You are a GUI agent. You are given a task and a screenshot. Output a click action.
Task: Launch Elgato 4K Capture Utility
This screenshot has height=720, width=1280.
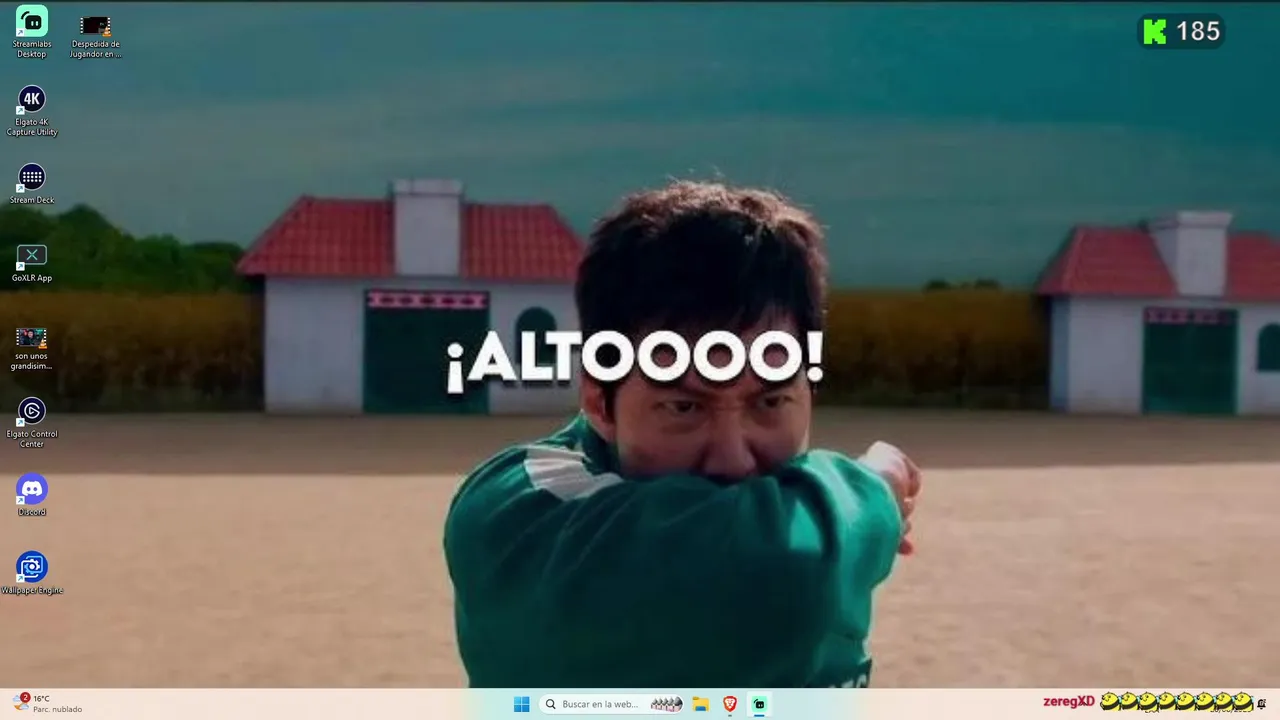32,110
